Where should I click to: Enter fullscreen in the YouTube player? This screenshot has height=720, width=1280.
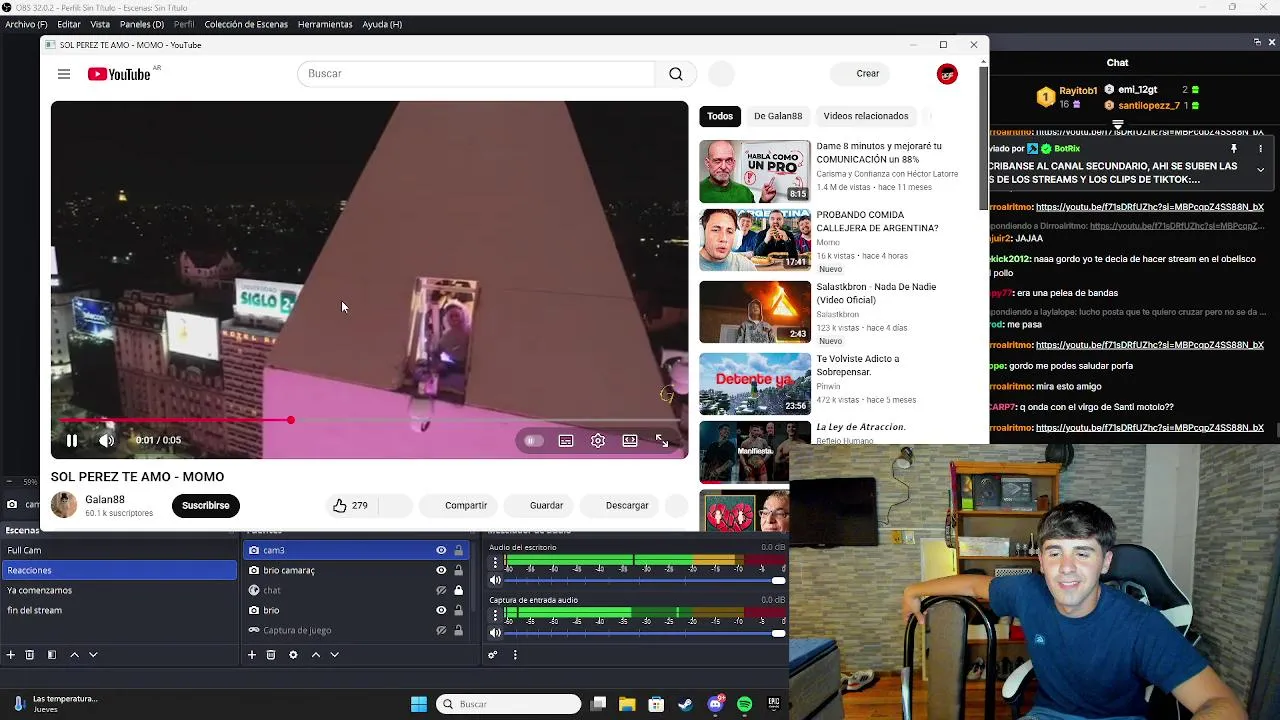(x=662, y=441)
